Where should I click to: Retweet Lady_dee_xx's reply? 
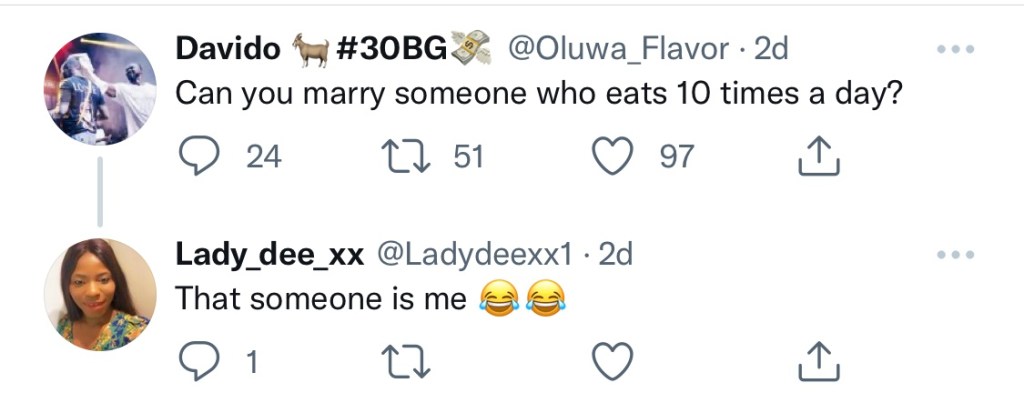[404, 361]
